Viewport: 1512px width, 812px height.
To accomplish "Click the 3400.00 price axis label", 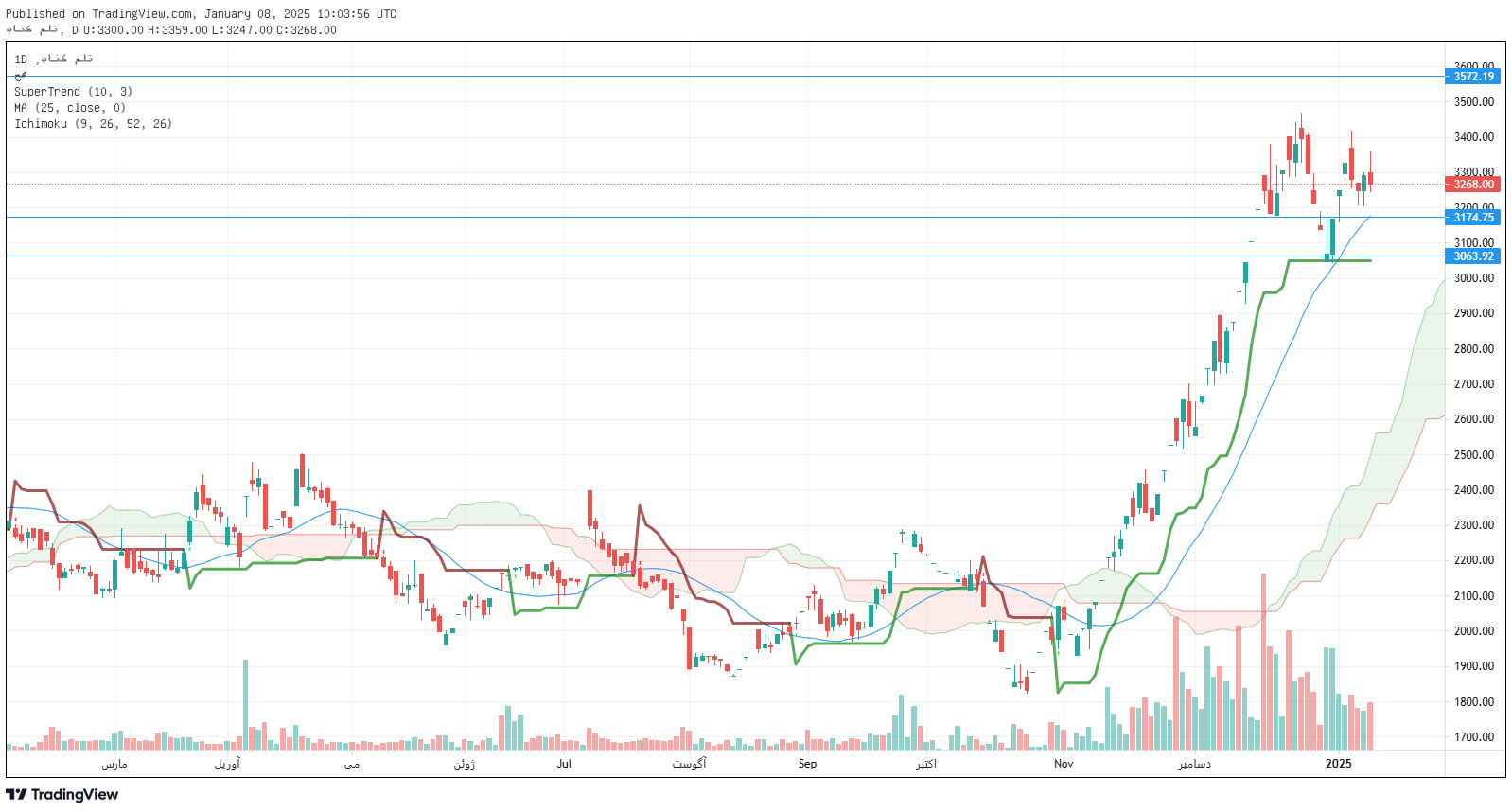I will coord(1474,137).
